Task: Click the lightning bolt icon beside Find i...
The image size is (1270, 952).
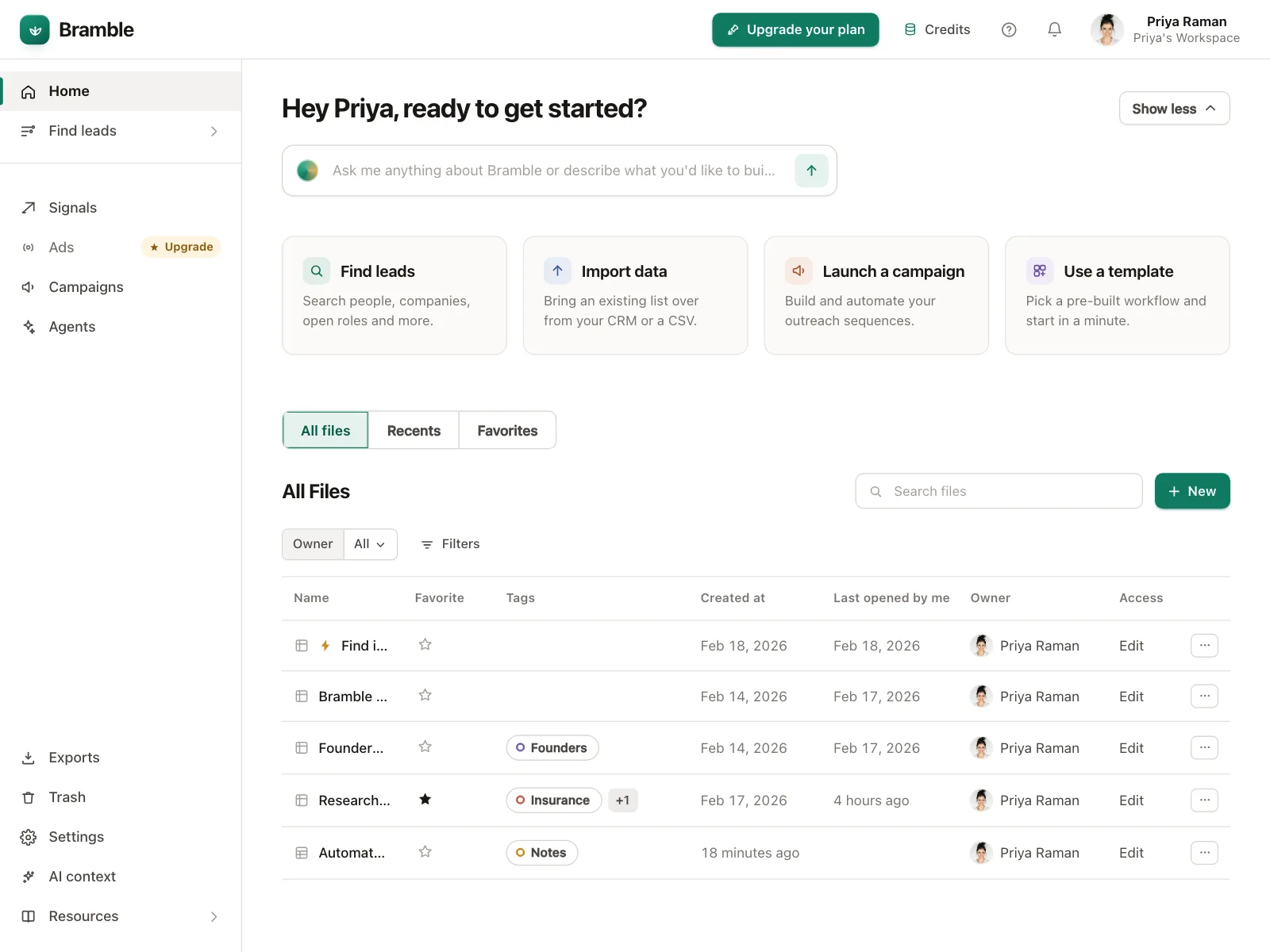Action: [325, 646]
